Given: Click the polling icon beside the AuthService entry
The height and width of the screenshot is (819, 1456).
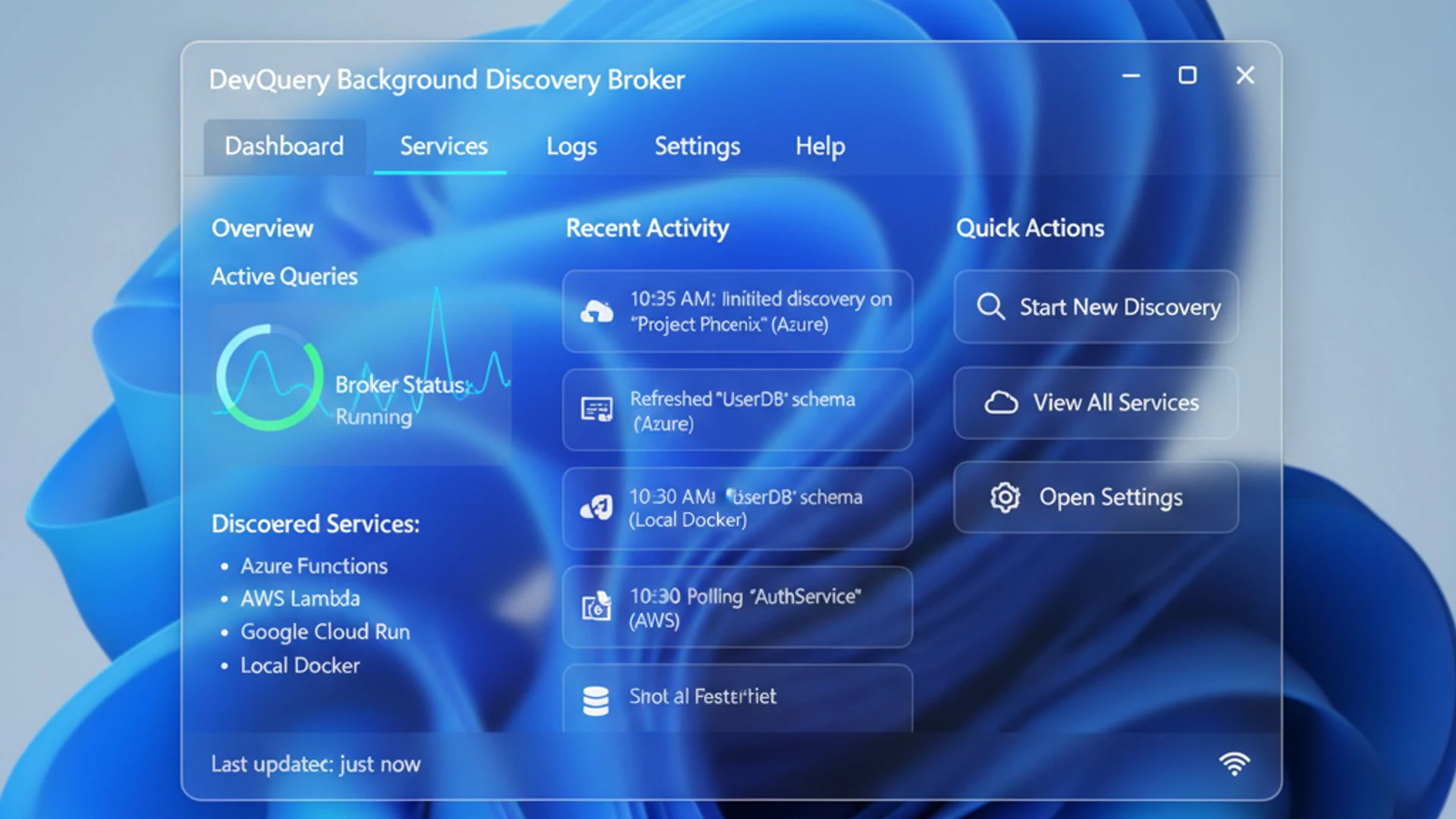Looking at the screenshot, I should pos(596,607).
